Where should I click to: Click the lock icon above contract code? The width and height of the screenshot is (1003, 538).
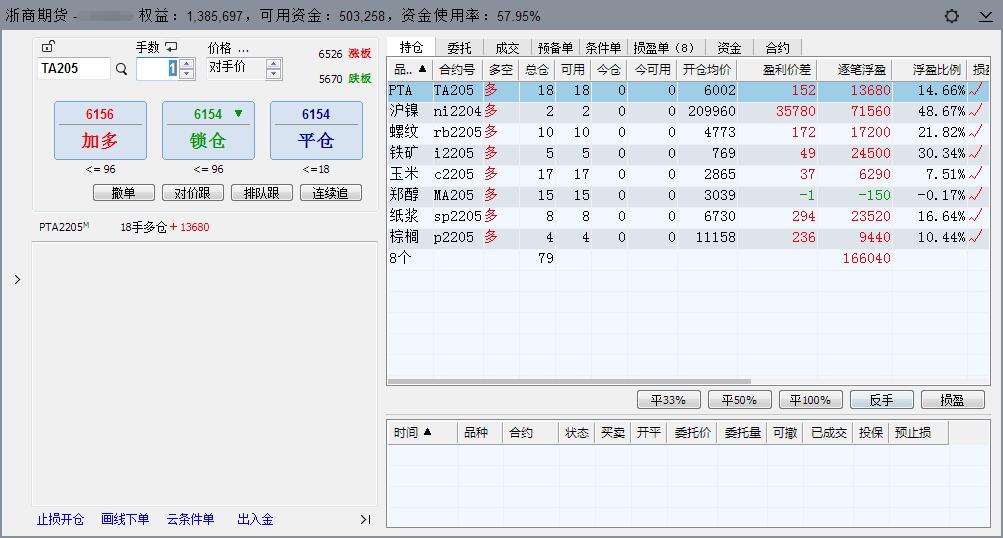(48, 46)
